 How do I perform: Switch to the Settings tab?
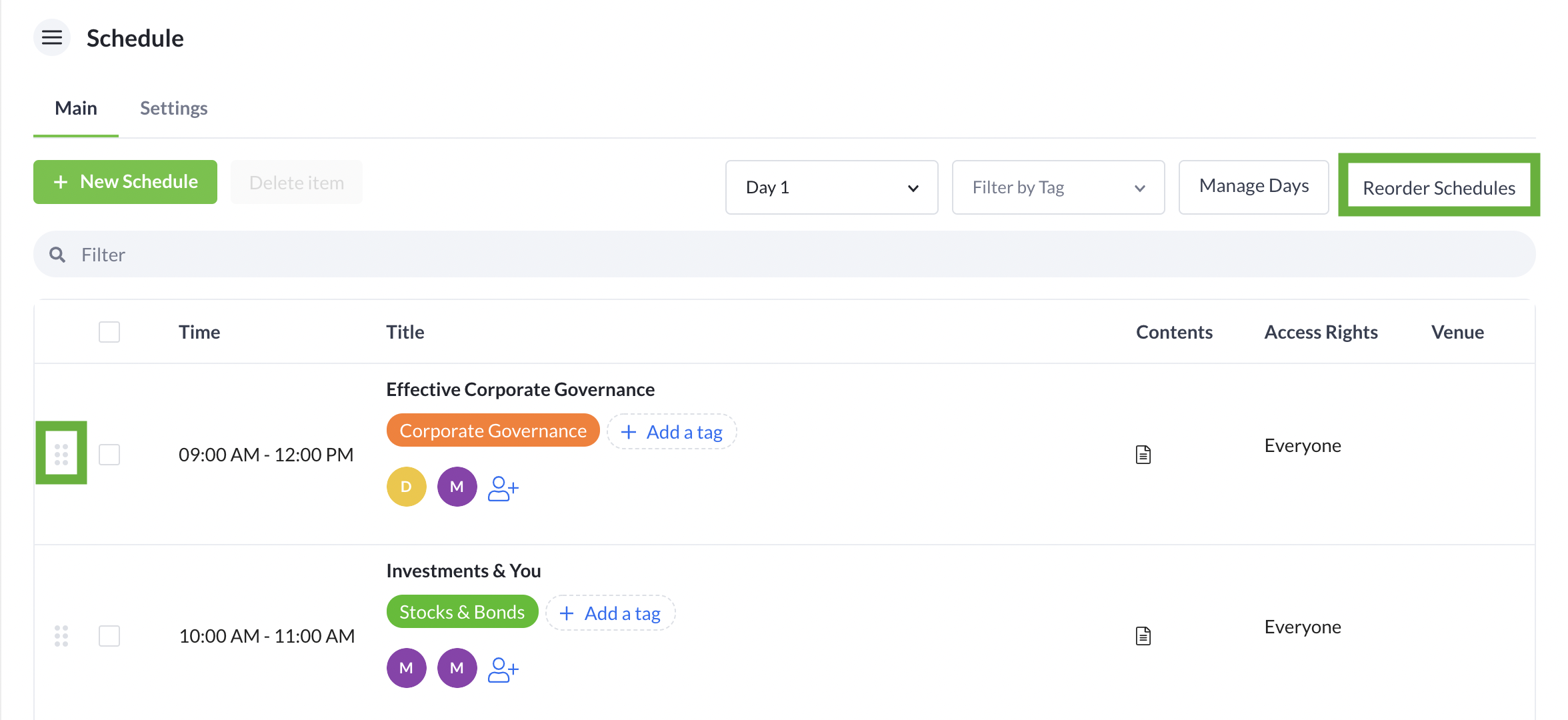click(173, 108)
